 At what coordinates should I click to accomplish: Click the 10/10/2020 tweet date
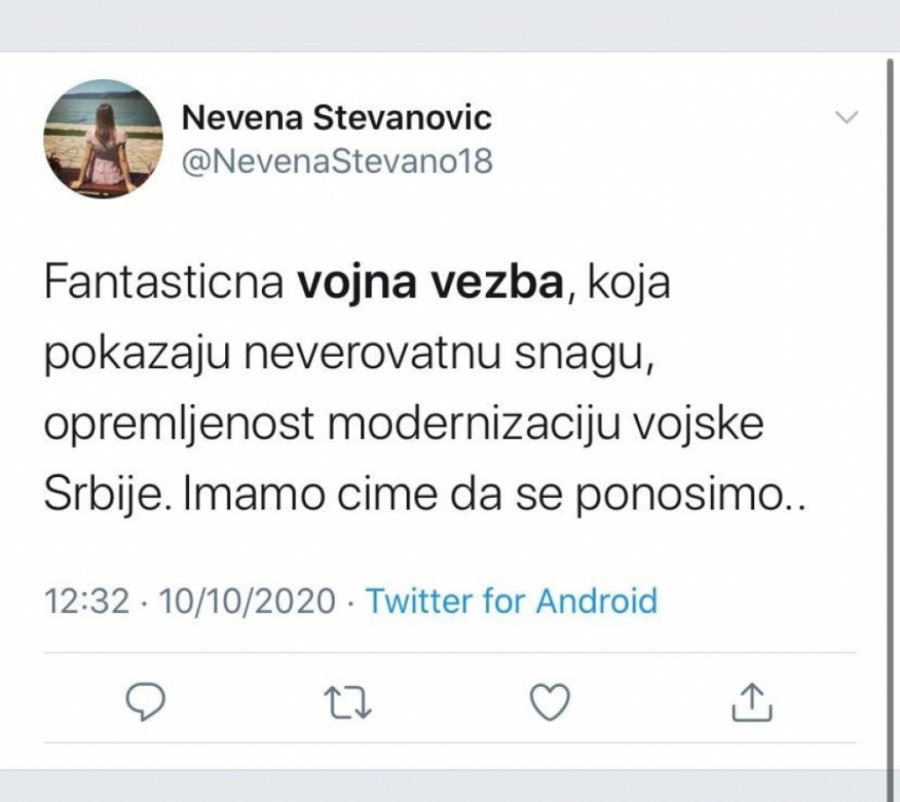pyautogui.click(x=246, y=601)
